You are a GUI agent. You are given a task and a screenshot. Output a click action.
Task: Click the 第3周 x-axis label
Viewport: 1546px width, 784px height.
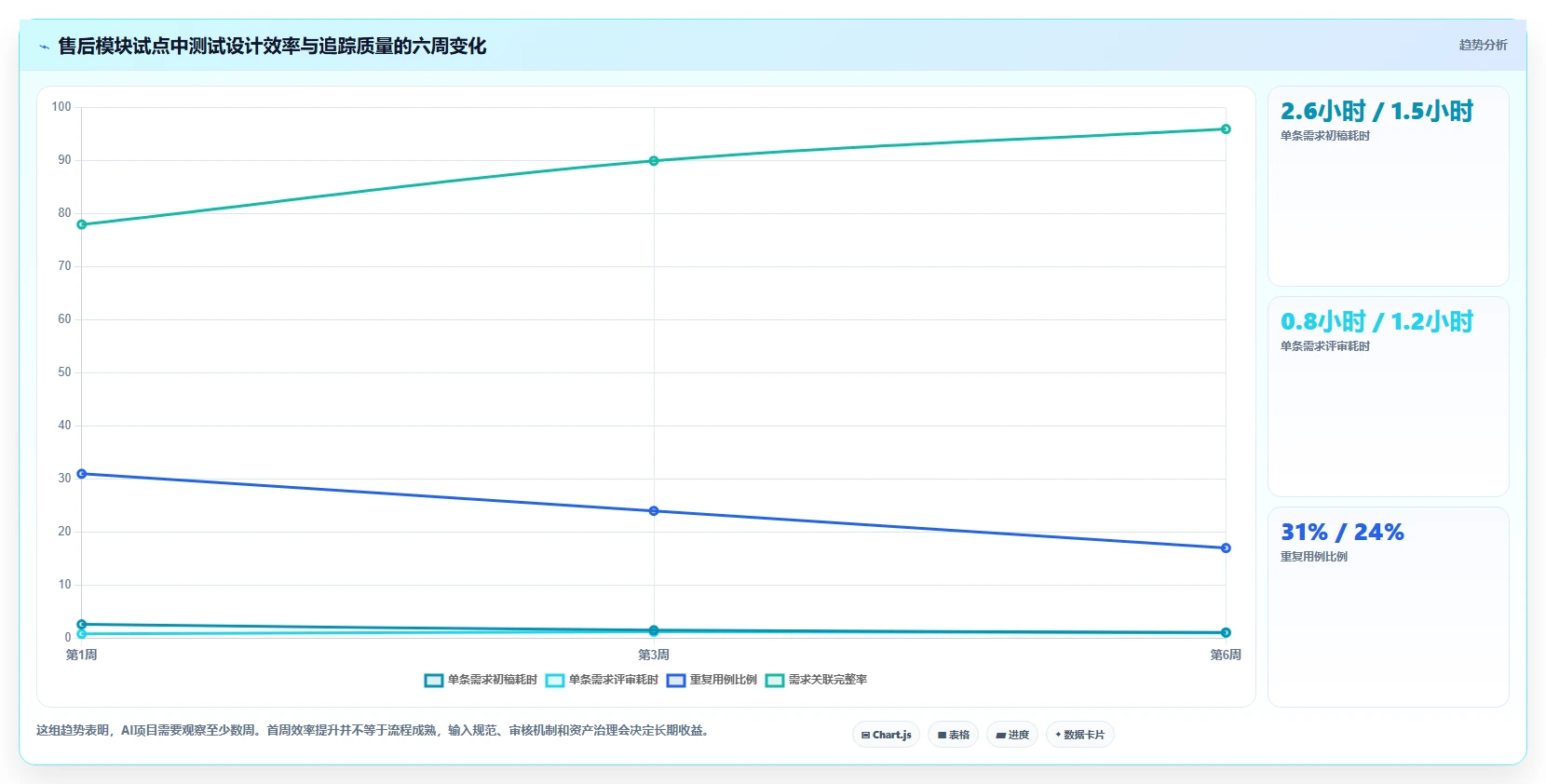coord(654,655)
